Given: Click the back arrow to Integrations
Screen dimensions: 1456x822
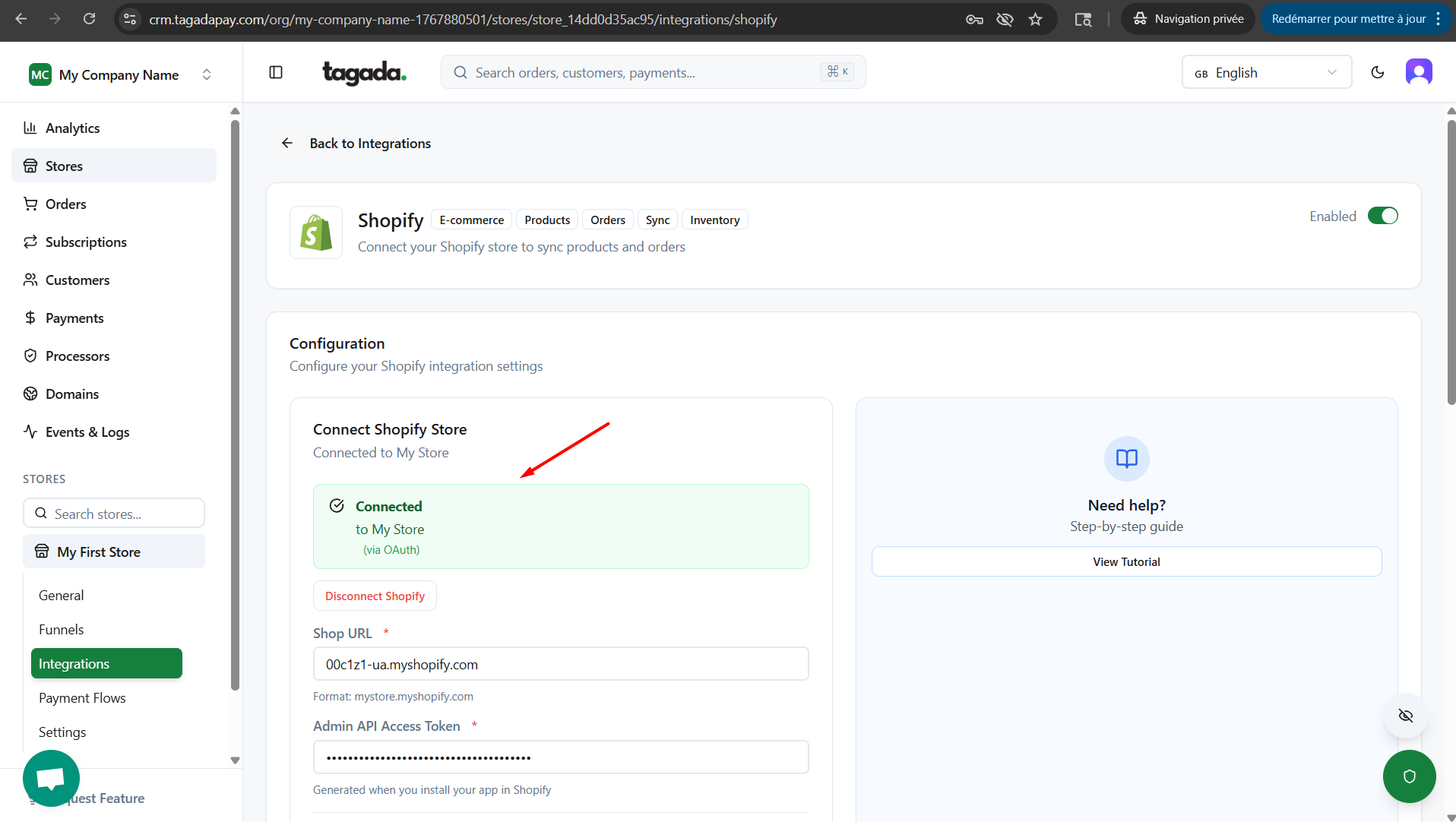Looking at the screenshot, I should [287, 143].
